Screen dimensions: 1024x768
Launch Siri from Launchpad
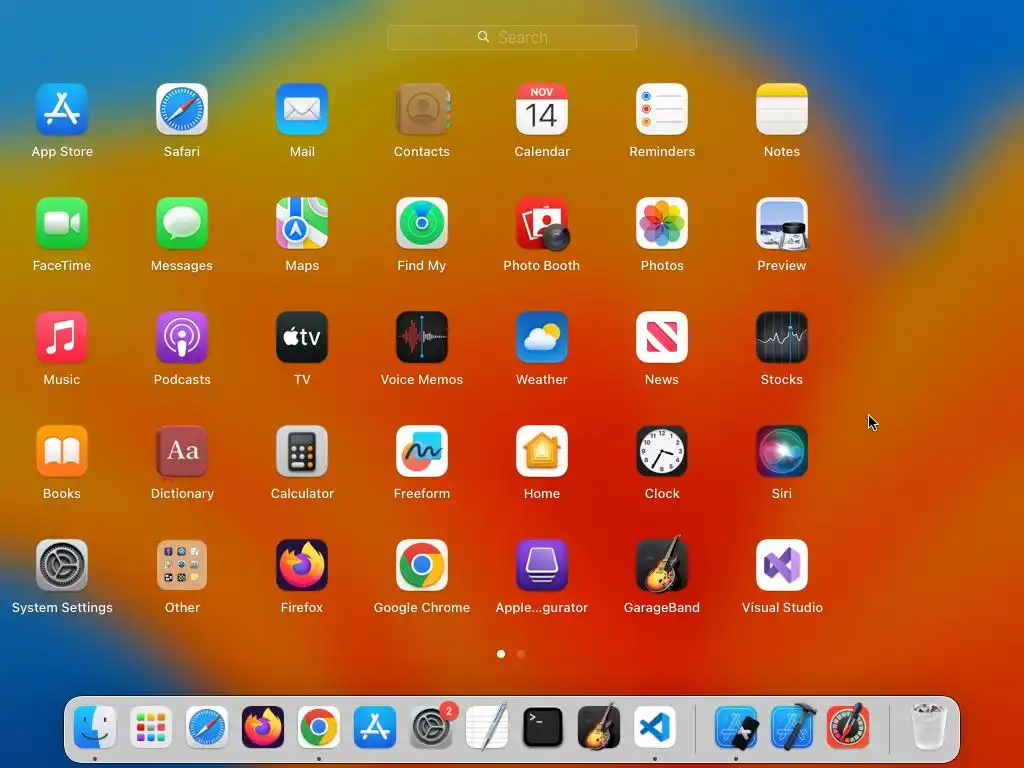pos(782,451)
